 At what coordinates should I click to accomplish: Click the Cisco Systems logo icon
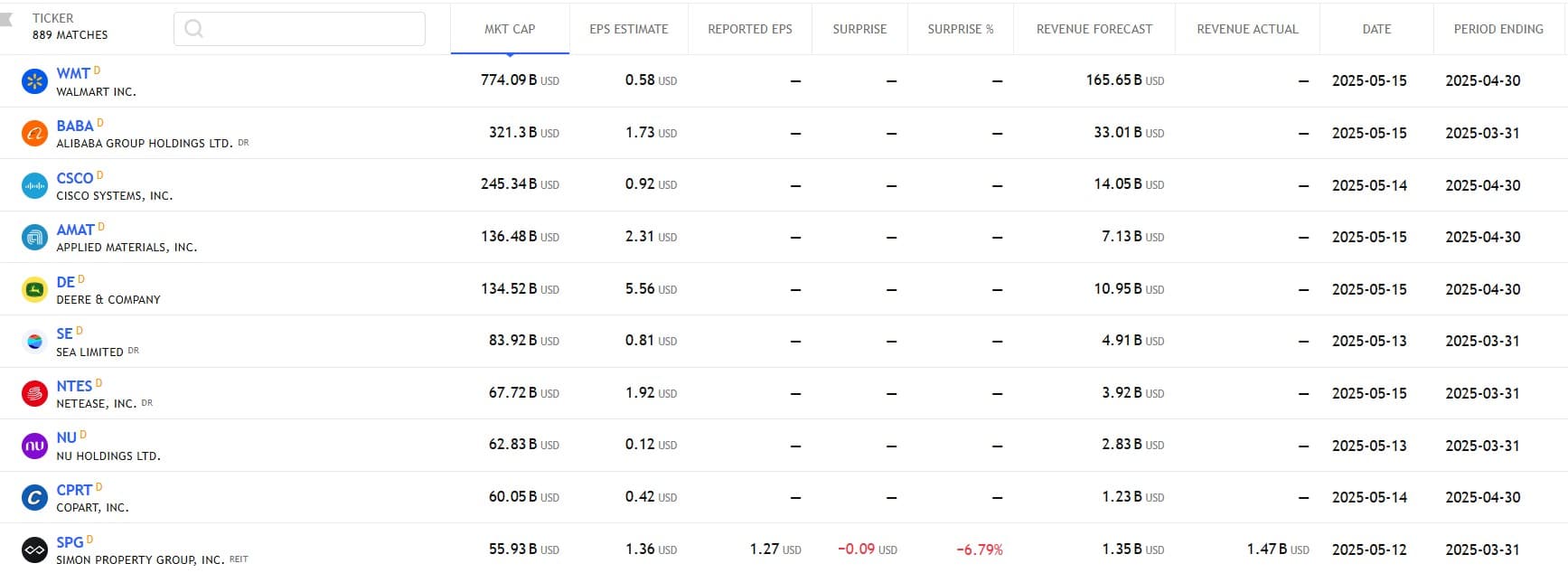(x=34, y=185)
